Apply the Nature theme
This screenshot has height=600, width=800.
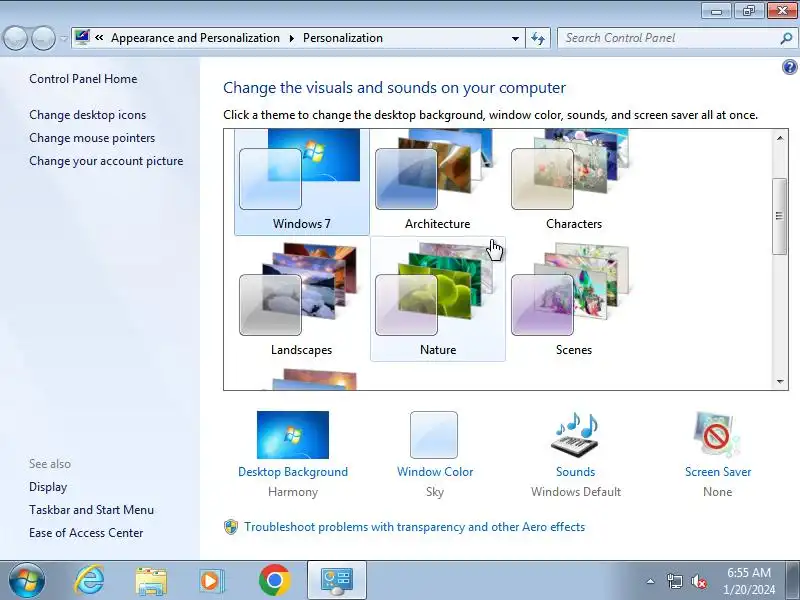(x=438, y=299)
